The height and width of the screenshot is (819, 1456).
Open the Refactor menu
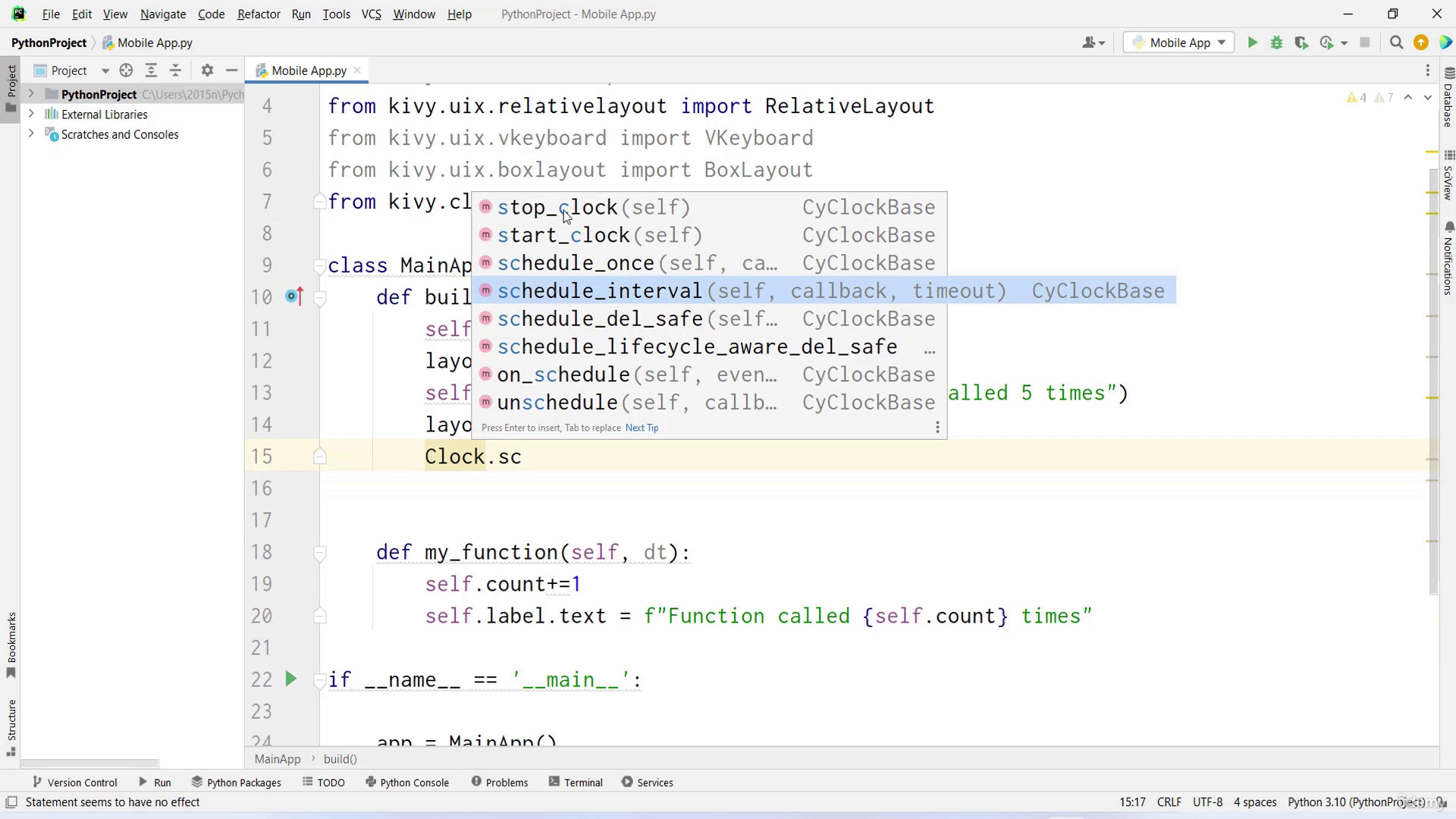(259, 14)
